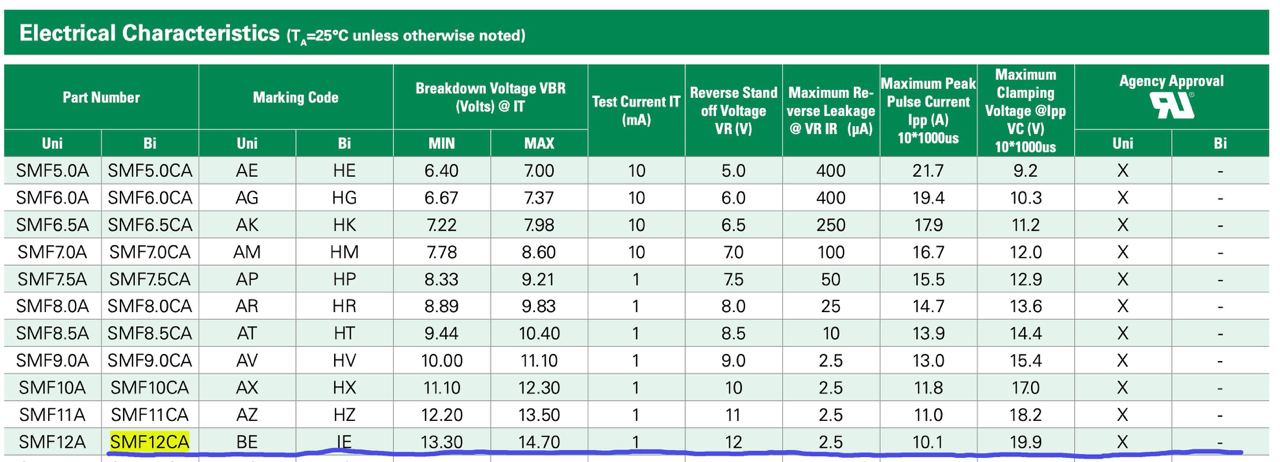Click the Maximum Reverse Leakage header
The width and height of the screenshot is (1280, 462).
point(830,110)
